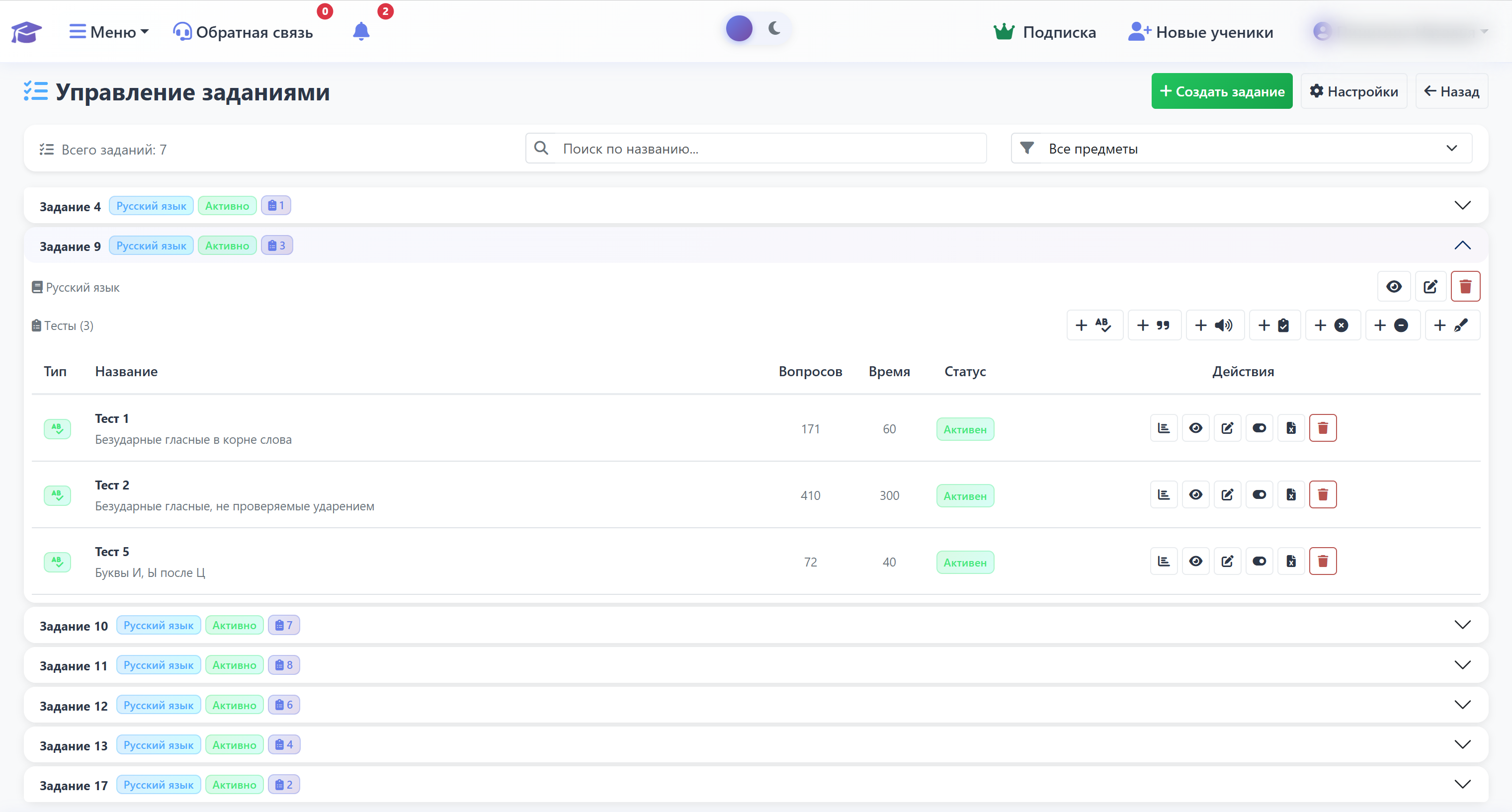Screen dimensions: 1512x812
Task: Collapse Задание 9
Action: (x=756, y=245)
